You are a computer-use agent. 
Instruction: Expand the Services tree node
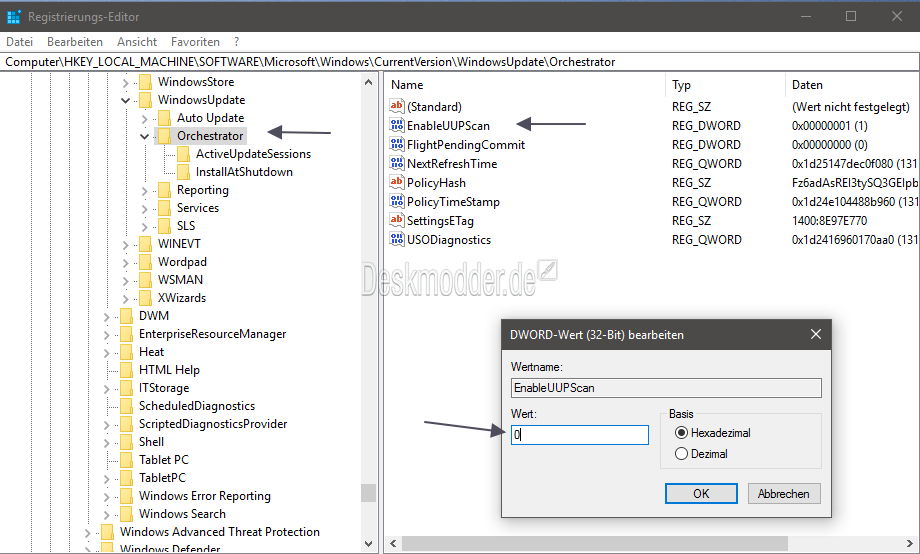click(x=144, y=208)
